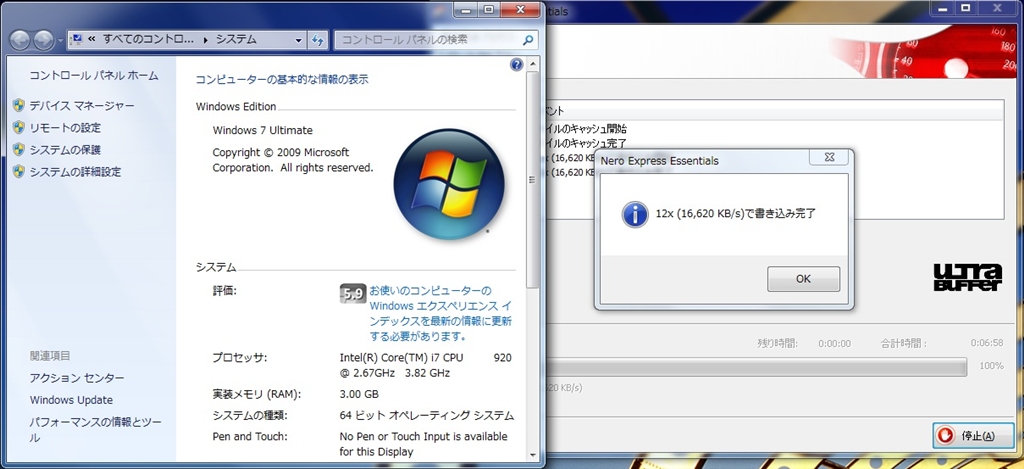Open リモートの設定 link
Image resolution: width=1024 pixels, height=469 pixels.
pyautogui.click(x=65, y=128)
